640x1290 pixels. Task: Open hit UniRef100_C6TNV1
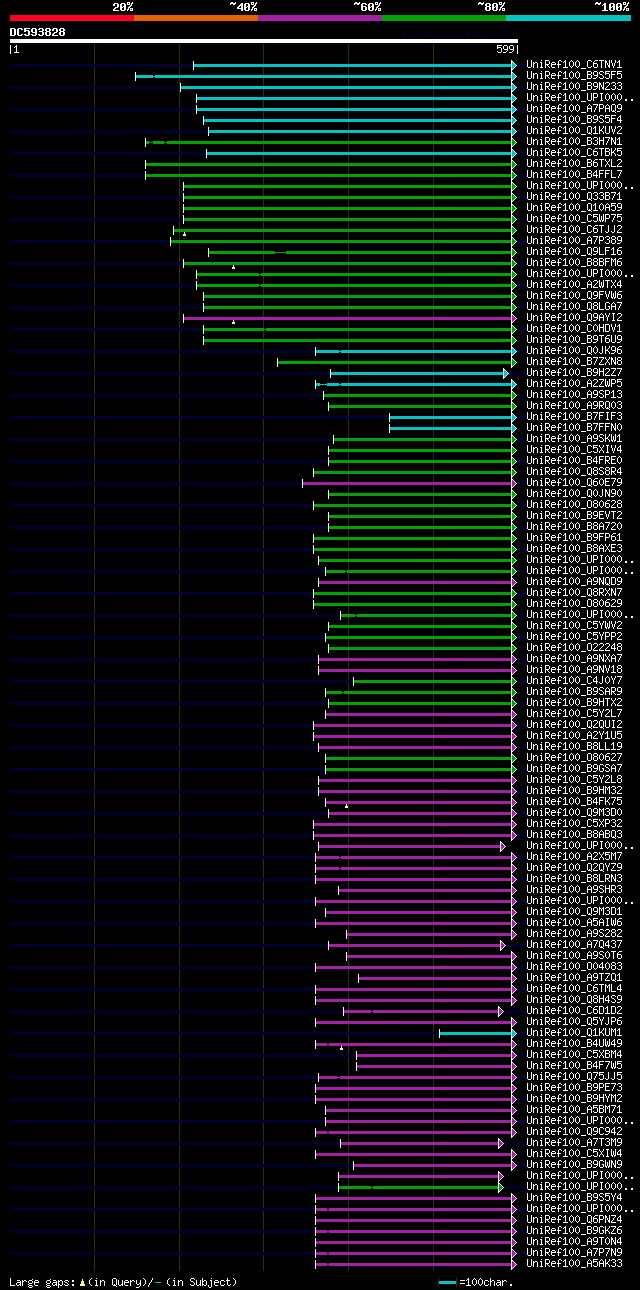[574, 65]
